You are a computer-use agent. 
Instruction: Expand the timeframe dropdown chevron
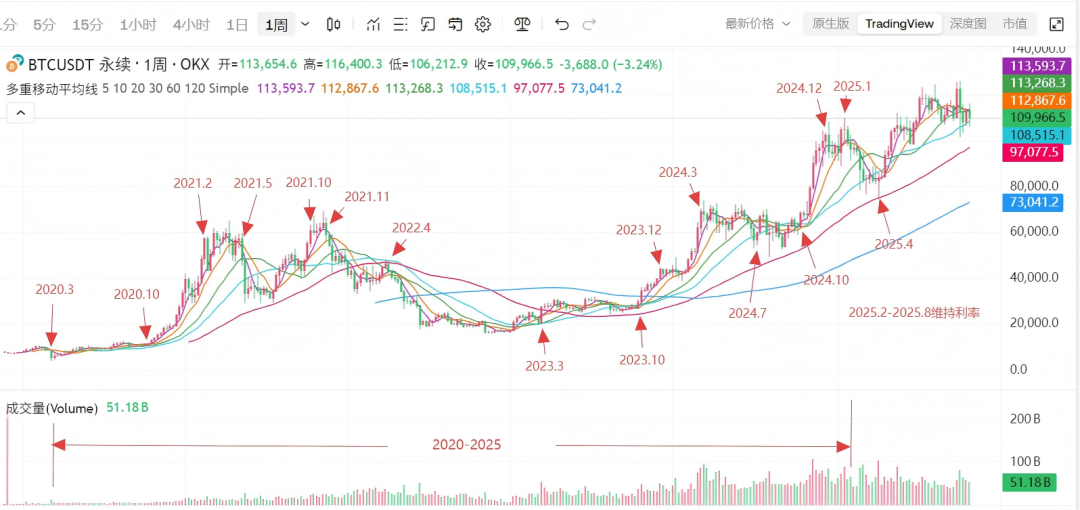pos(305,24)
